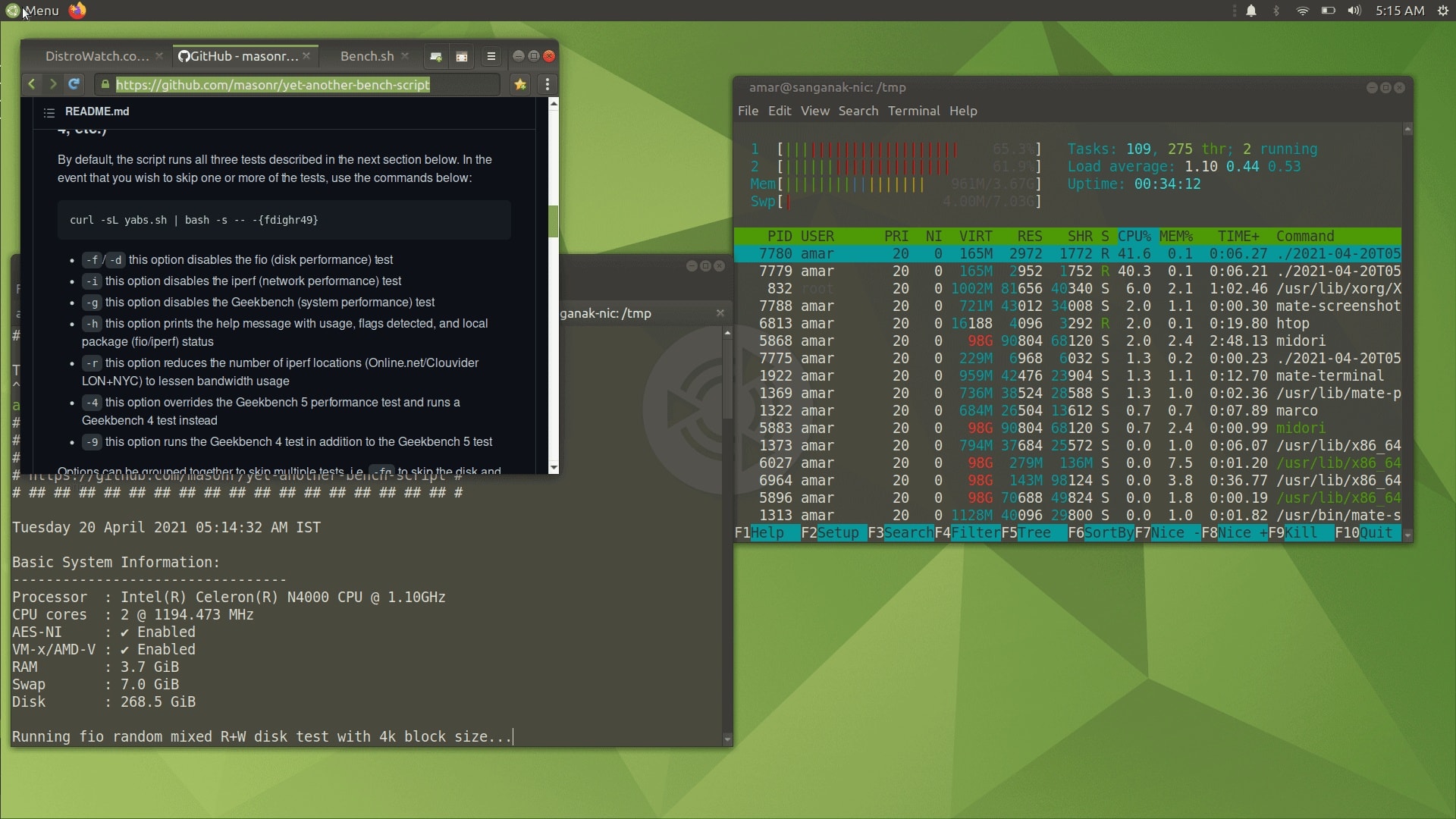This screenshot has width=1456, height=819.
Task: Open new tab with plus icon
Action: point(436,56)
